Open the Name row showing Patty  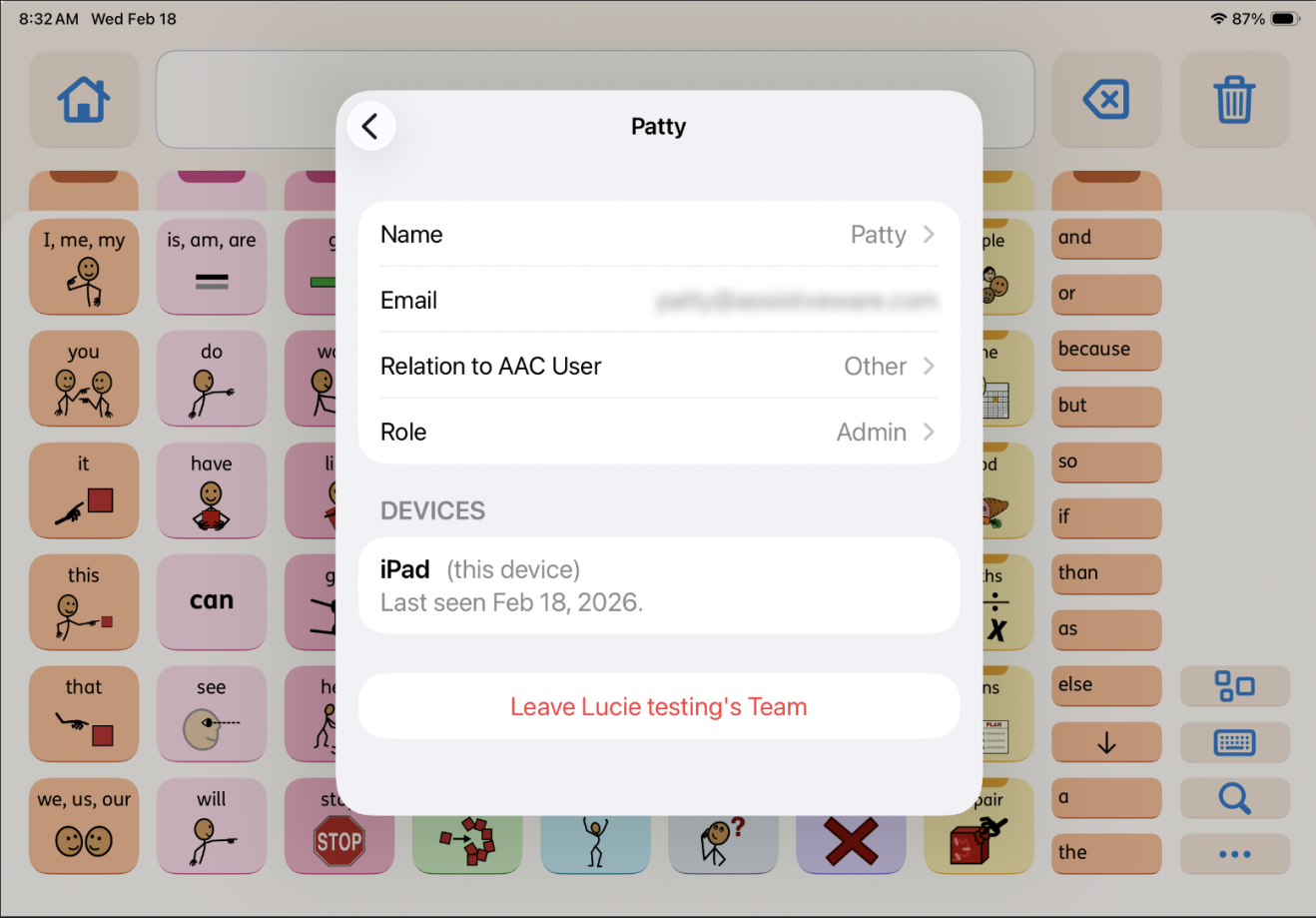[x=658, y=235]
